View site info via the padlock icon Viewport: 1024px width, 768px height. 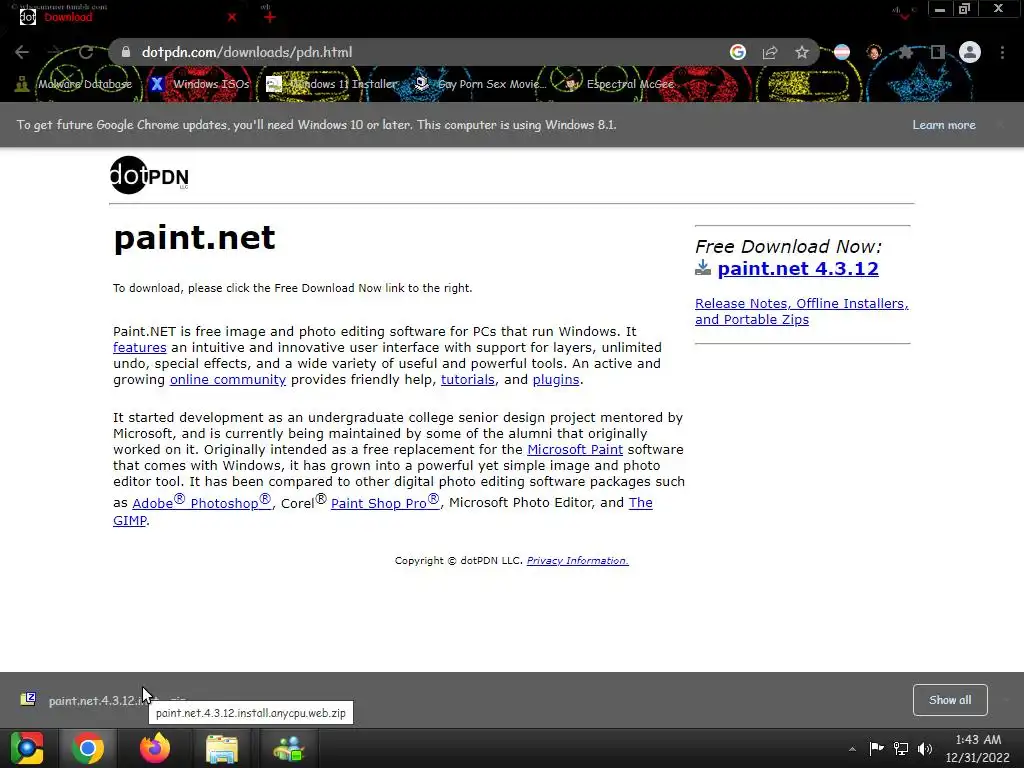126,52
